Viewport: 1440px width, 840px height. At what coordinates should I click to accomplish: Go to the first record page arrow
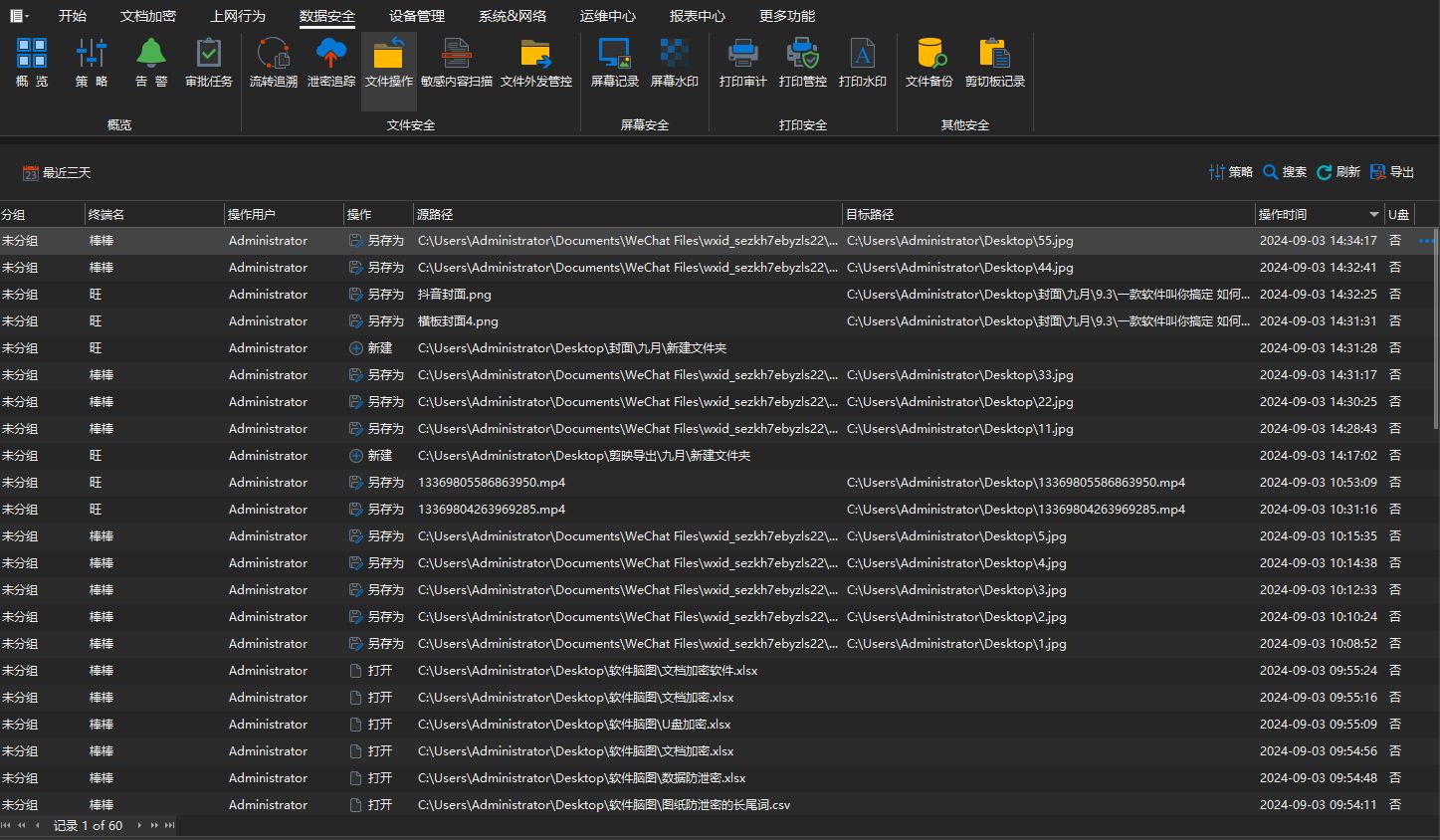[7, 825]
